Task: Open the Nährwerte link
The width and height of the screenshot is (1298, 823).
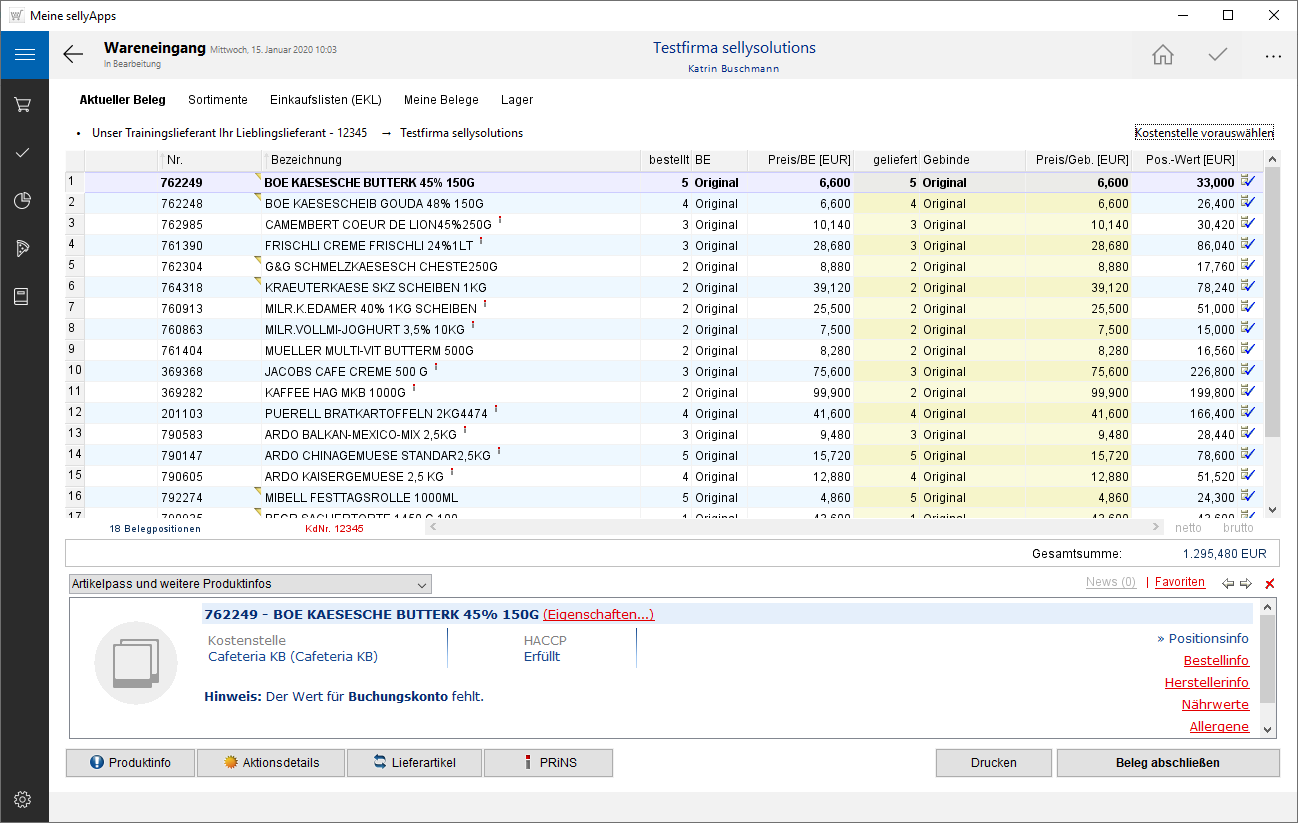Action: [1215, 705]
